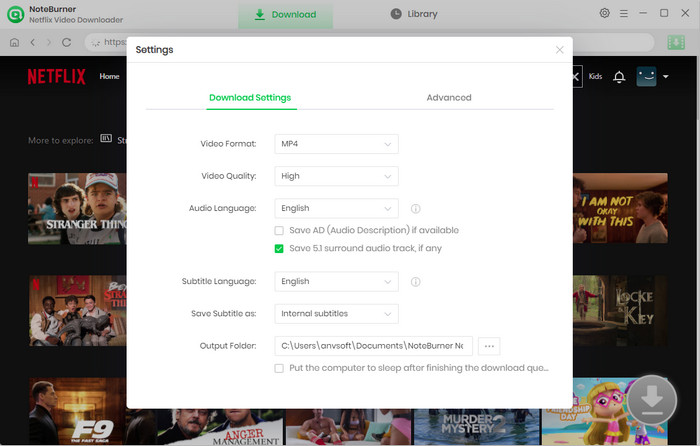Click the green download icon beside the address bar
This screenshot has height=446, width=700.
click(x=676, y=42)
